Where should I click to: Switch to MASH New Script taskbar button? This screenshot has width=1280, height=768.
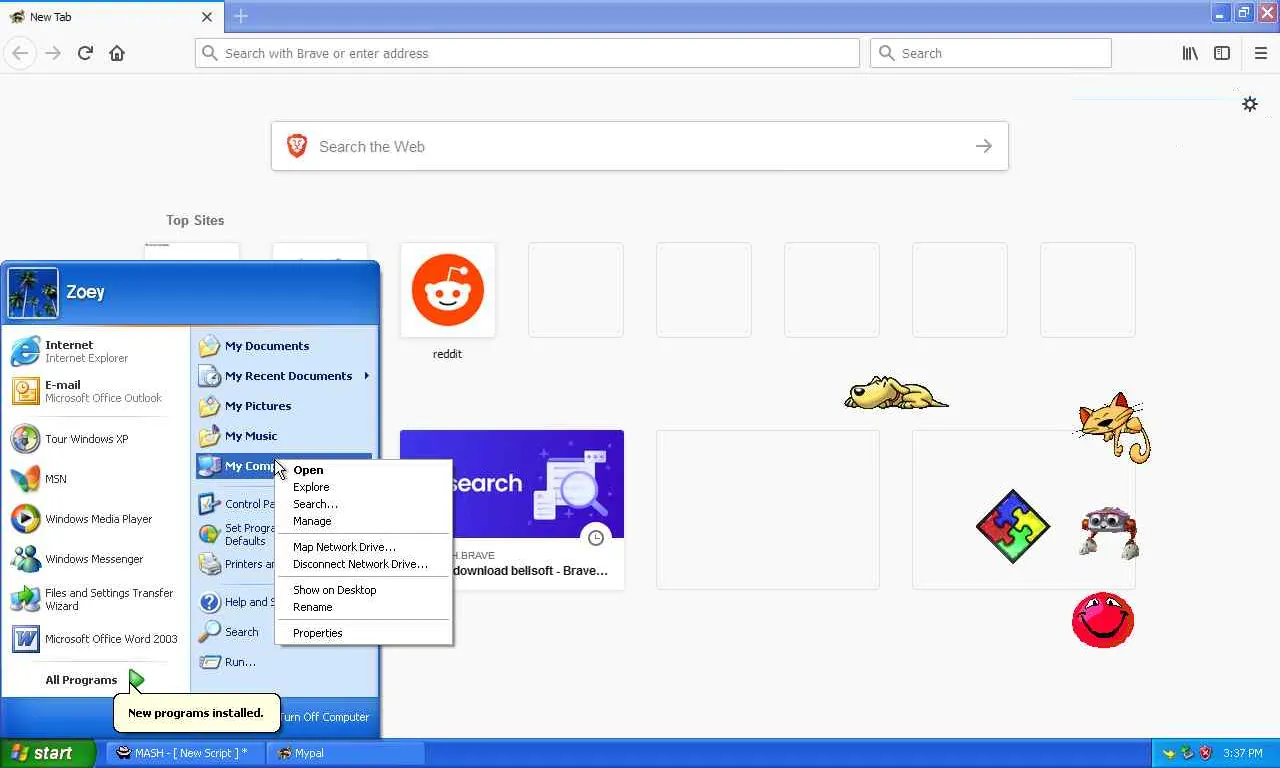185,753
